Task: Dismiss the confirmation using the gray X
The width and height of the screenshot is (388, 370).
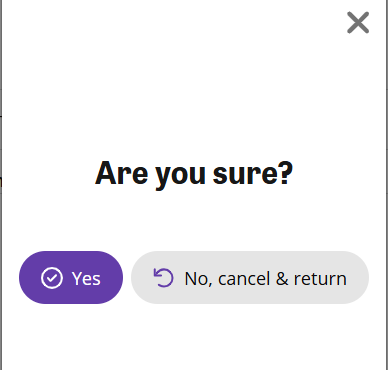Action: [358, 23]
